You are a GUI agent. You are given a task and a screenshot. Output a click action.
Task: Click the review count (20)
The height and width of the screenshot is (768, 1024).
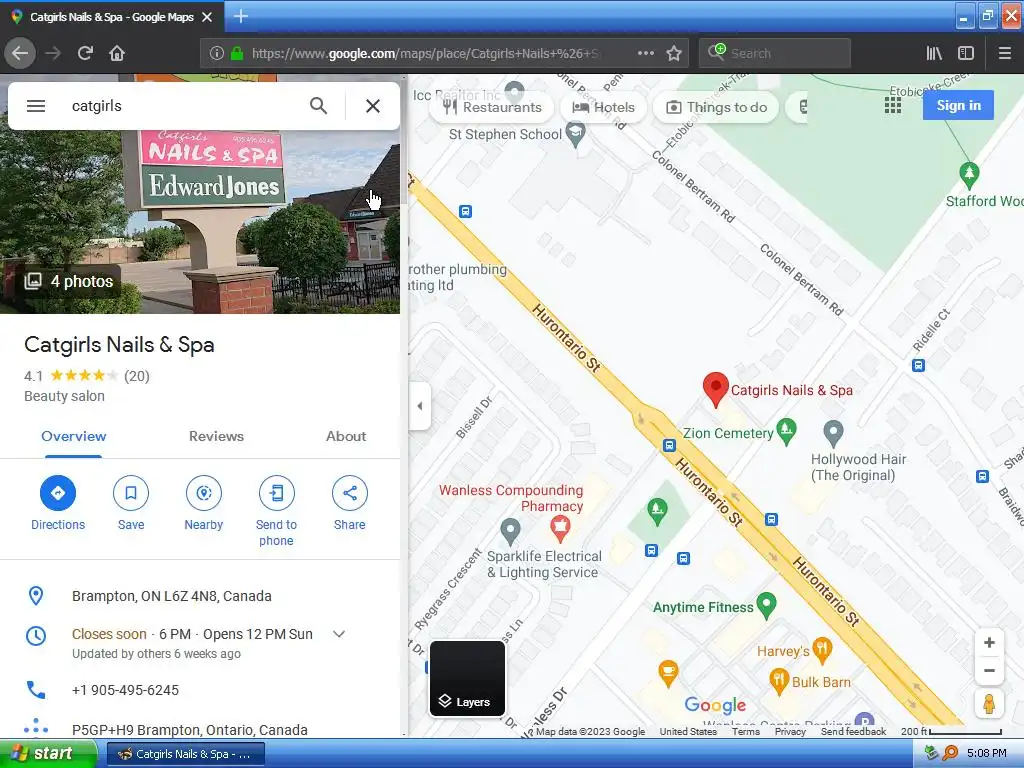click(136, 376)
